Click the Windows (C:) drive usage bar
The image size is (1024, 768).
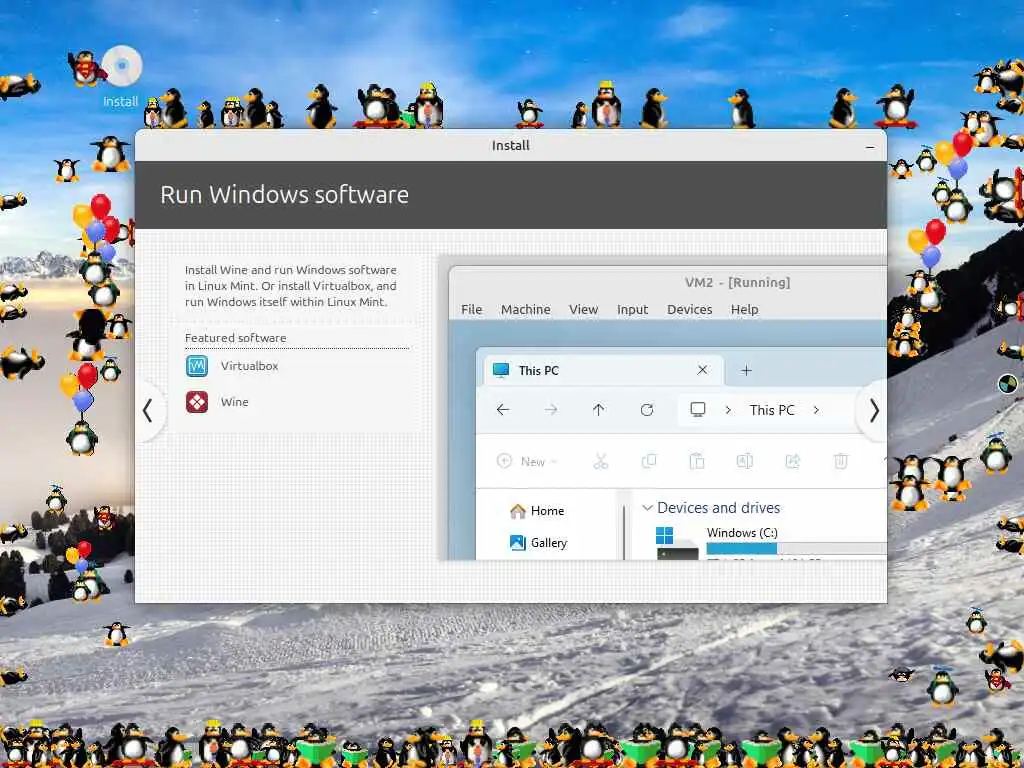pos(796,549)
